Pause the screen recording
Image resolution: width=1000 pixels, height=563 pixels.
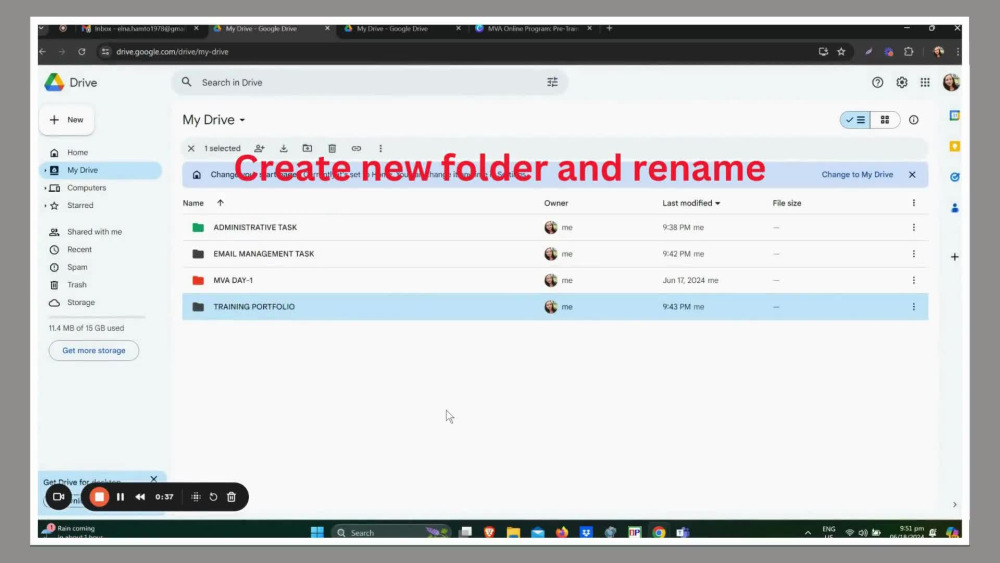coord(121,497)
